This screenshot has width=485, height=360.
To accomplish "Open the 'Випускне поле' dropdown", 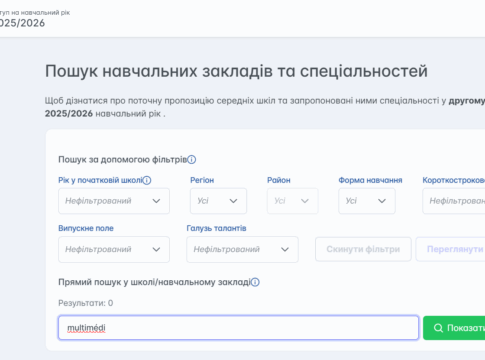I will 114,250.
